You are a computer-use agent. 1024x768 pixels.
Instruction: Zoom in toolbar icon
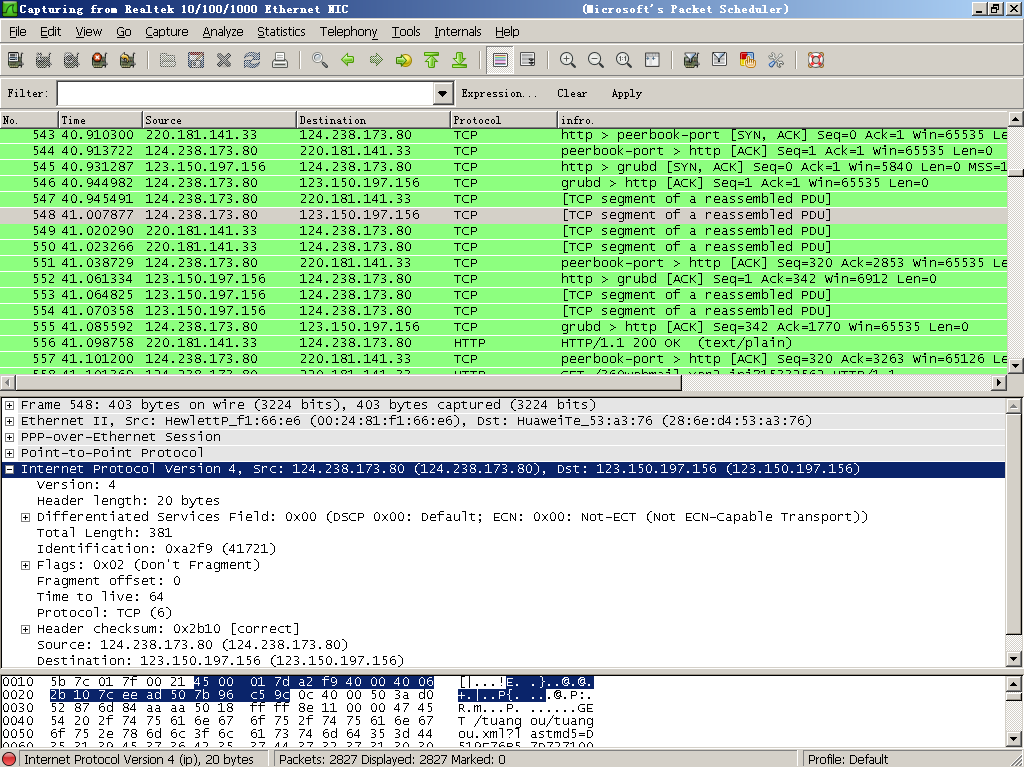pos(568,60)
